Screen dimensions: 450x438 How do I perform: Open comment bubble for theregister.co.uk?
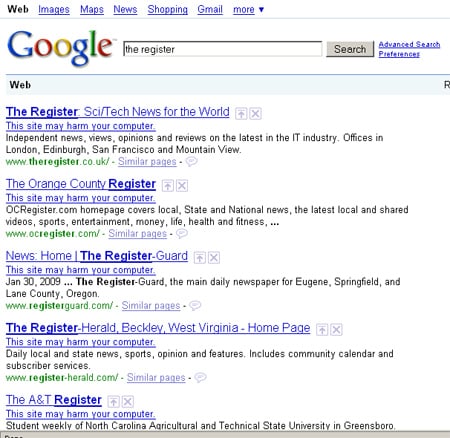[191, 162]
